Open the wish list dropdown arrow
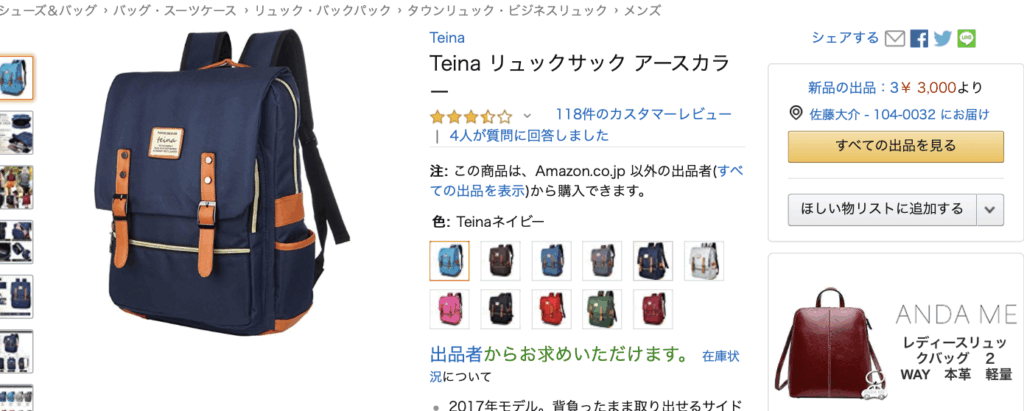 [989, 210]
